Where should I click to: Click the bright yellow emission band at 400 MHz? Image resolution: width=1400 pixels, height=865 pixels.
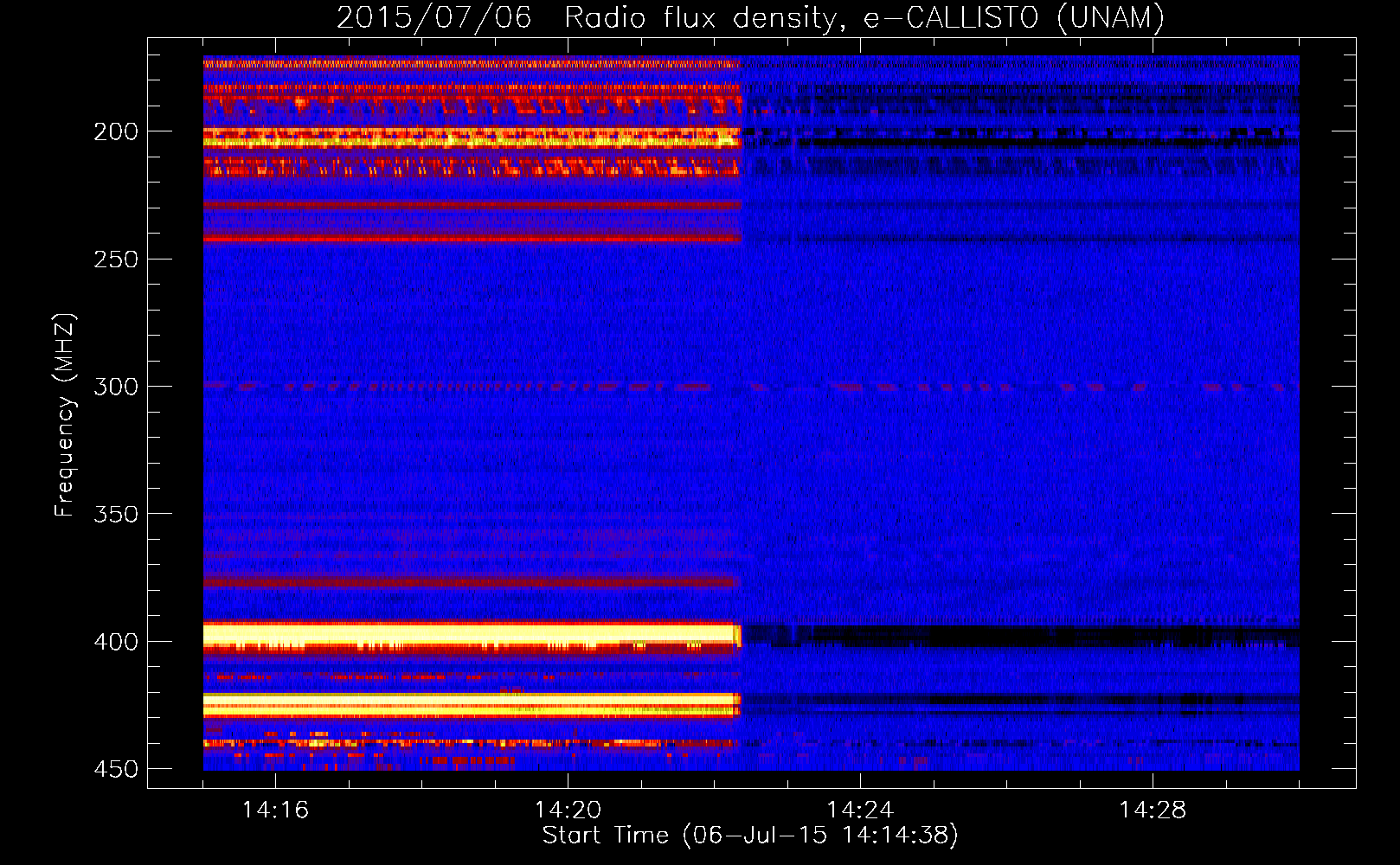tap(472, 635)
